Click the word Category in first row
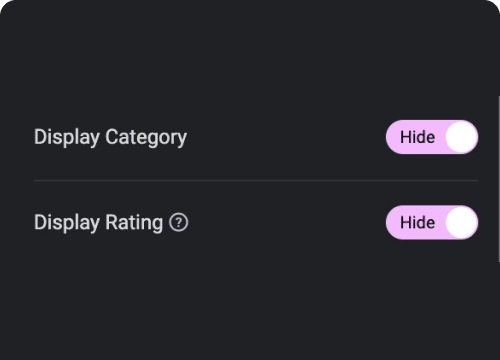500x360 pixels. click(x=146, y=137)
